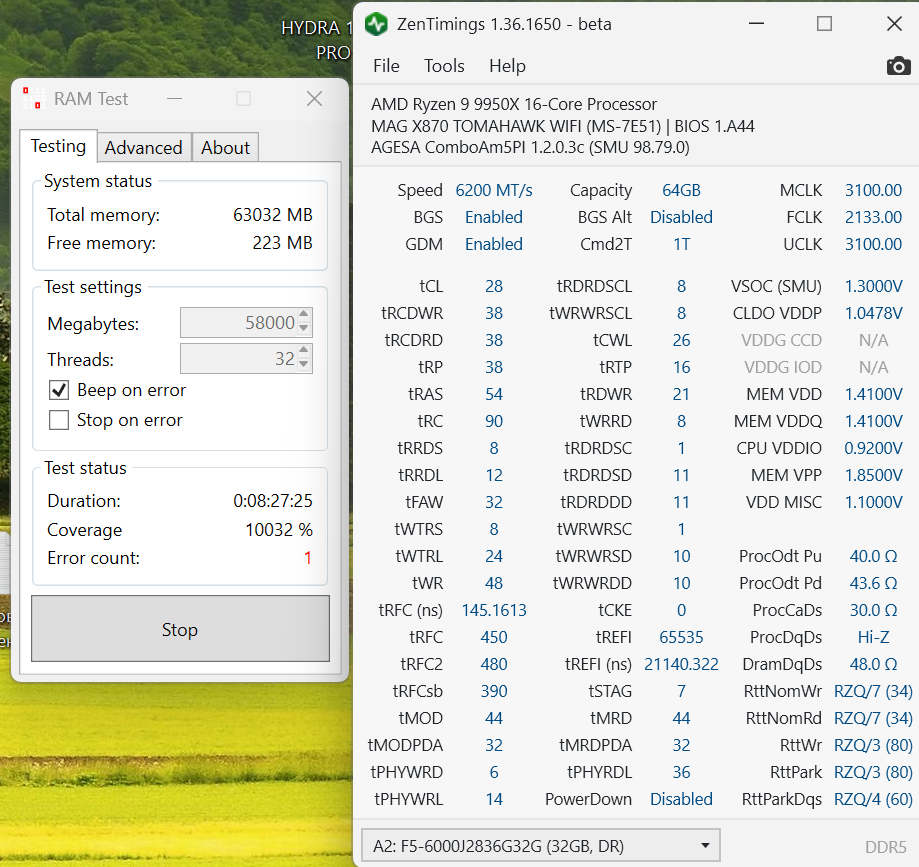Click the AMD Ryzen 9 9950X processor line

tap(514, 104)
